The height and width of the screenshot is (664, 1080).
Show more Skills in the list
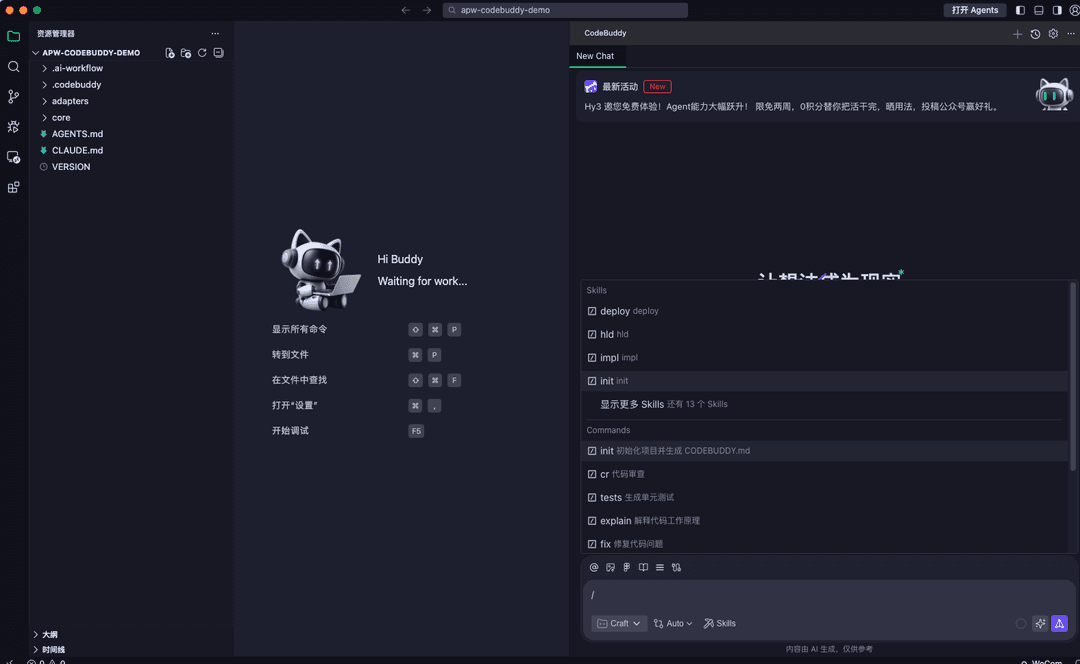(824, 404)
